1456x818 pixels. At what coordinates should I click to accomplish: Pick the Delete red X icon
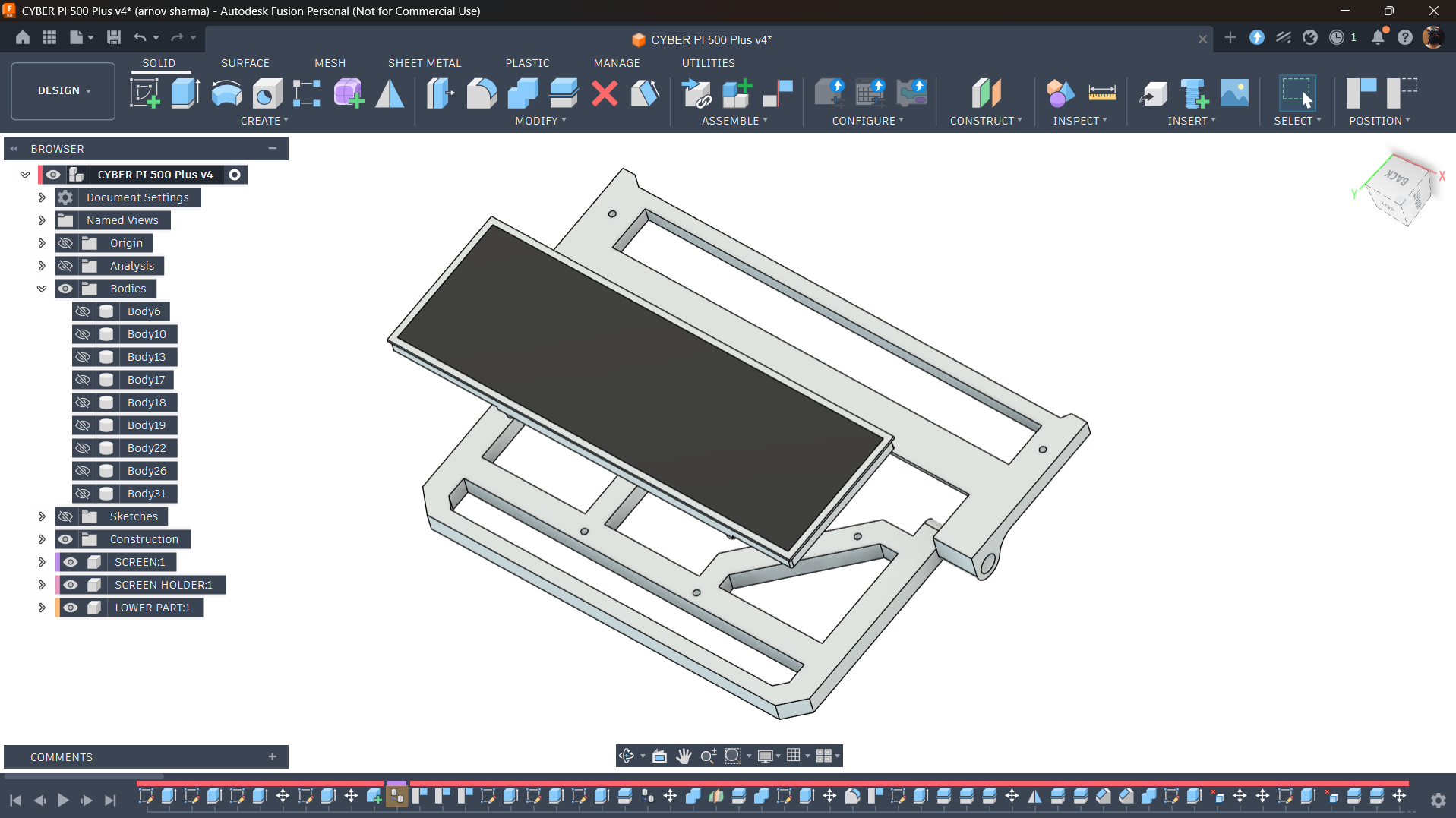(x=605, y=93)
